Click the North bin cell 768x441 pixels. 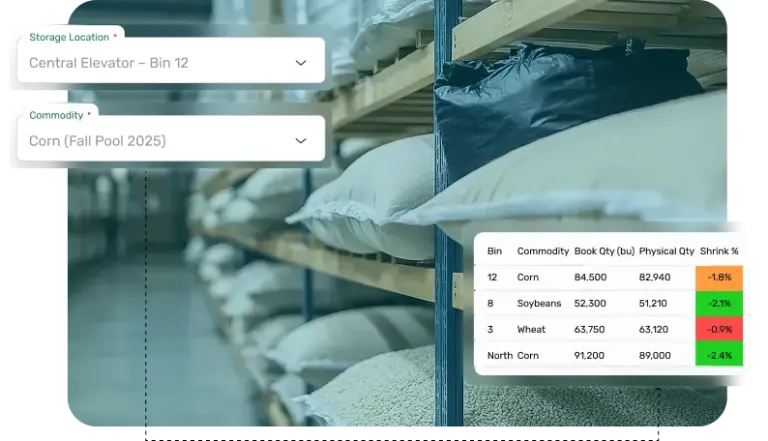pos(498,355)
